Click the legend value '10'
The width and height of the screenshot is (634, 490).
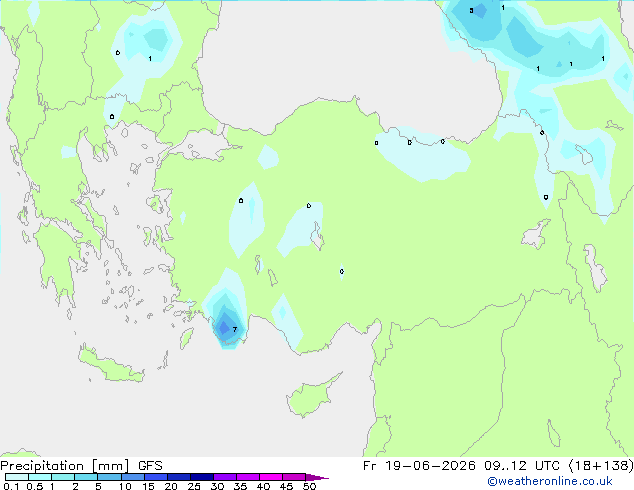[125, 486]
